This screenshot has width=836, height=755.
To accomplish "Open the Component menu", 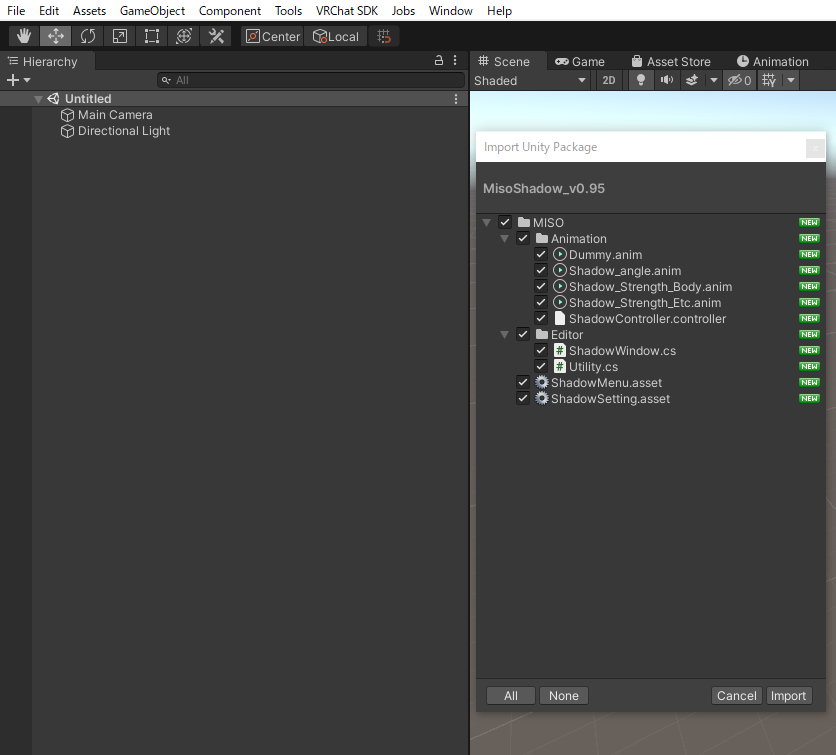I will (x=230, y=11).
